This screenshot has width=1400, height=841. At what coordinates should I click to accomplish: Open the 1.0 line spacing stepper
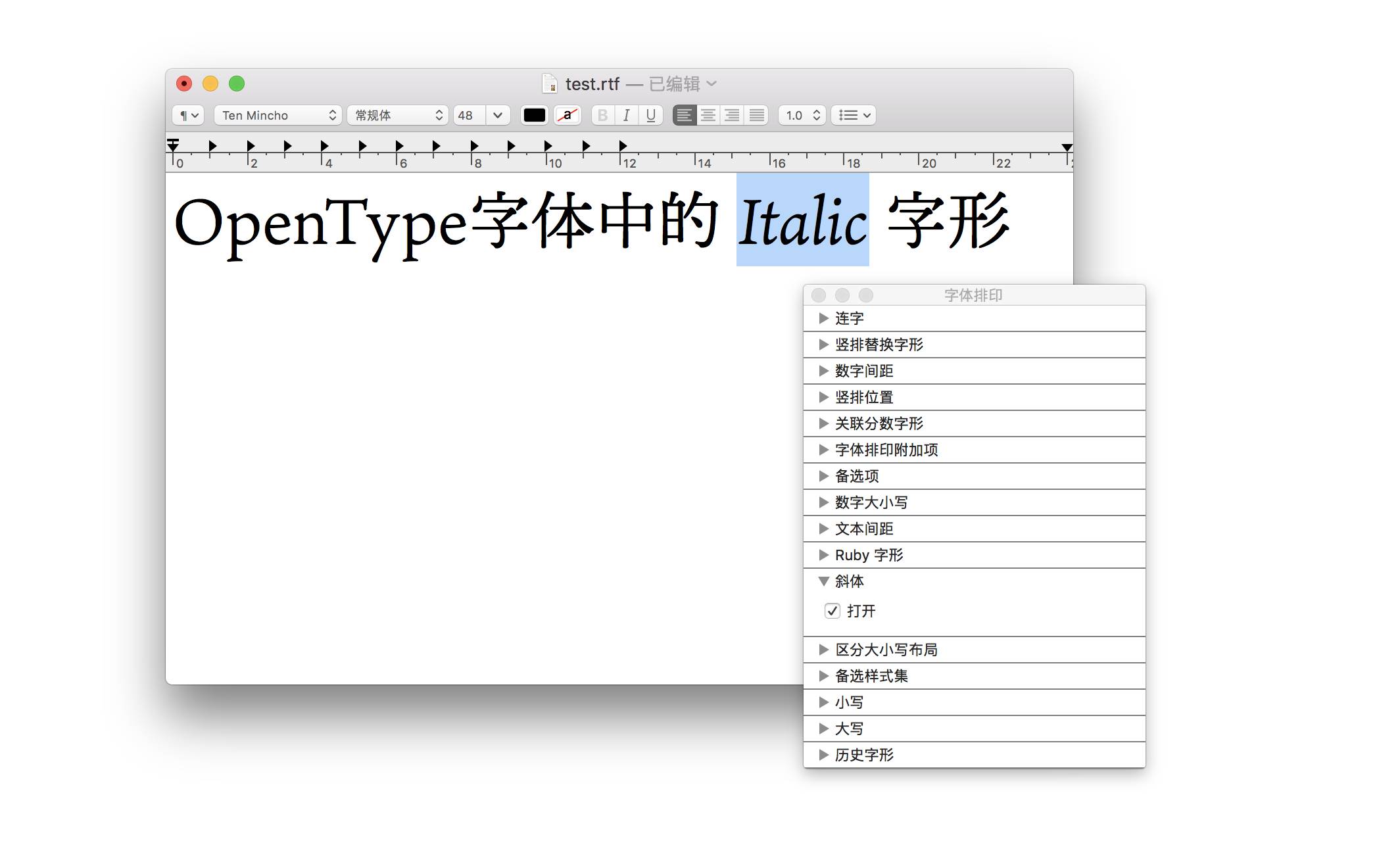[x=802, y=116]
